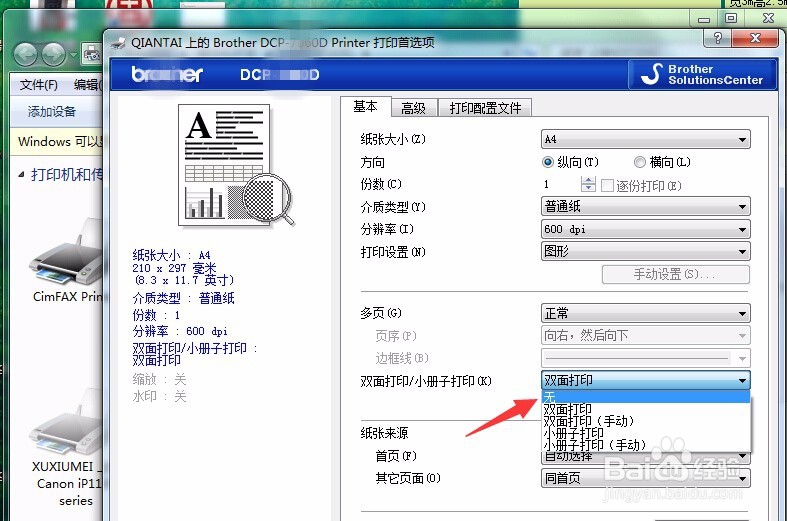Click the 手动设置 button
The image size is (787, 521).
point(676,274)
